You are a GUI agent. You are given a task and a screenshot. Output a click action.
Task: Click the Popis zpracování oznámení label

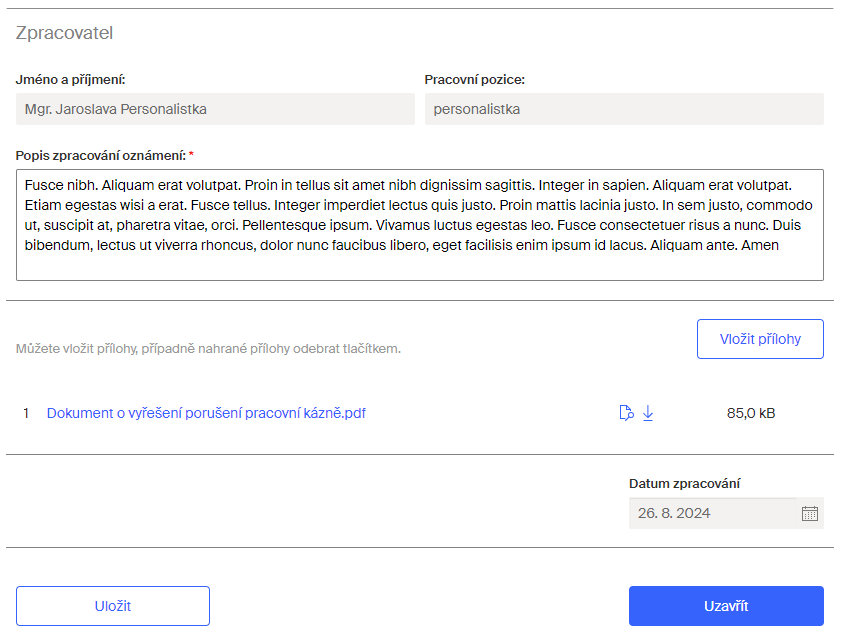click(x=100, y=155)
